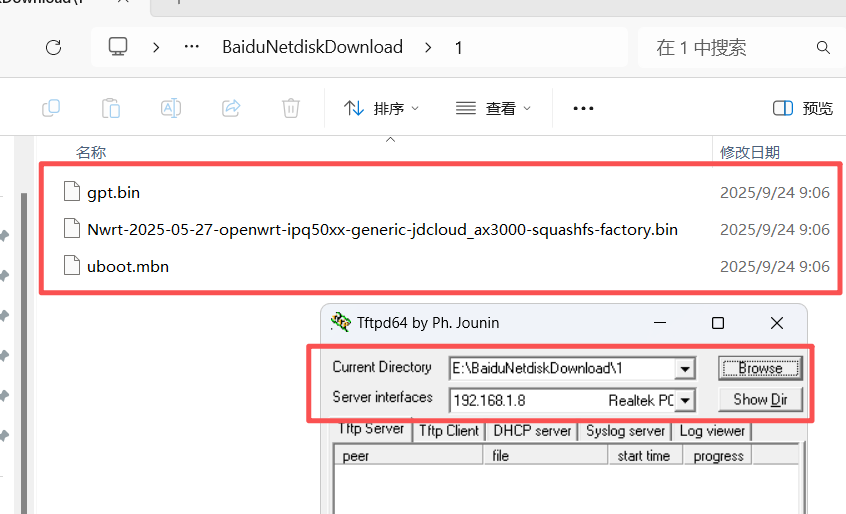Expand the Current Directory combo box
846x514 pixels.
(685, 369)
